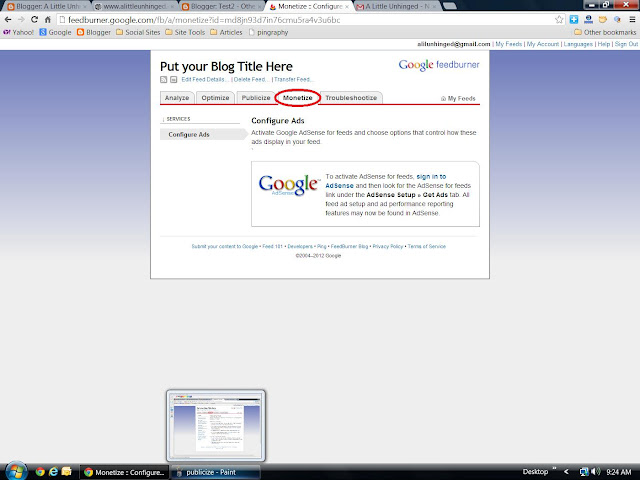Click the volume speaker tray icon
The height and width of the screenshot is (480, 640).
pyautogui.click(x=596, y=472)
